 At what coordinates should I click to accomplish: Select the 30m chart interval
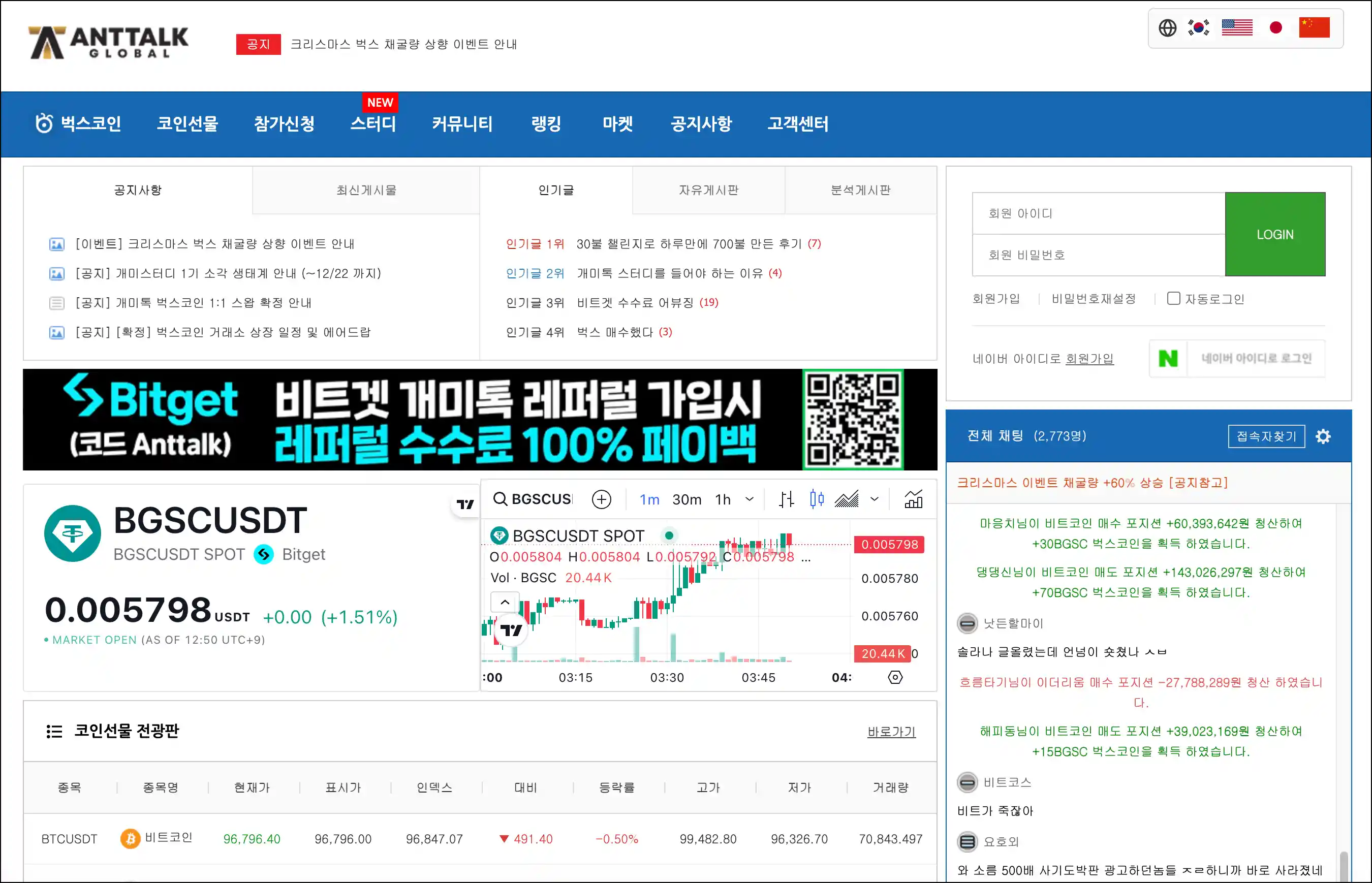point(687,499)
